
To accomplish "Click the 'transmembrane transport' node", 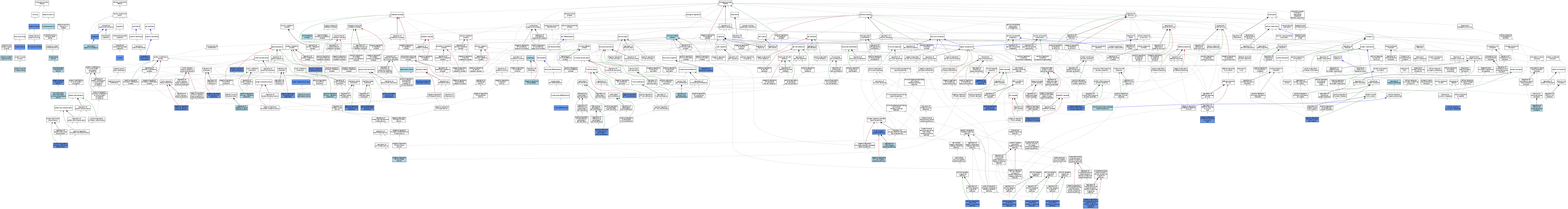I will (x=1391, y=47).
